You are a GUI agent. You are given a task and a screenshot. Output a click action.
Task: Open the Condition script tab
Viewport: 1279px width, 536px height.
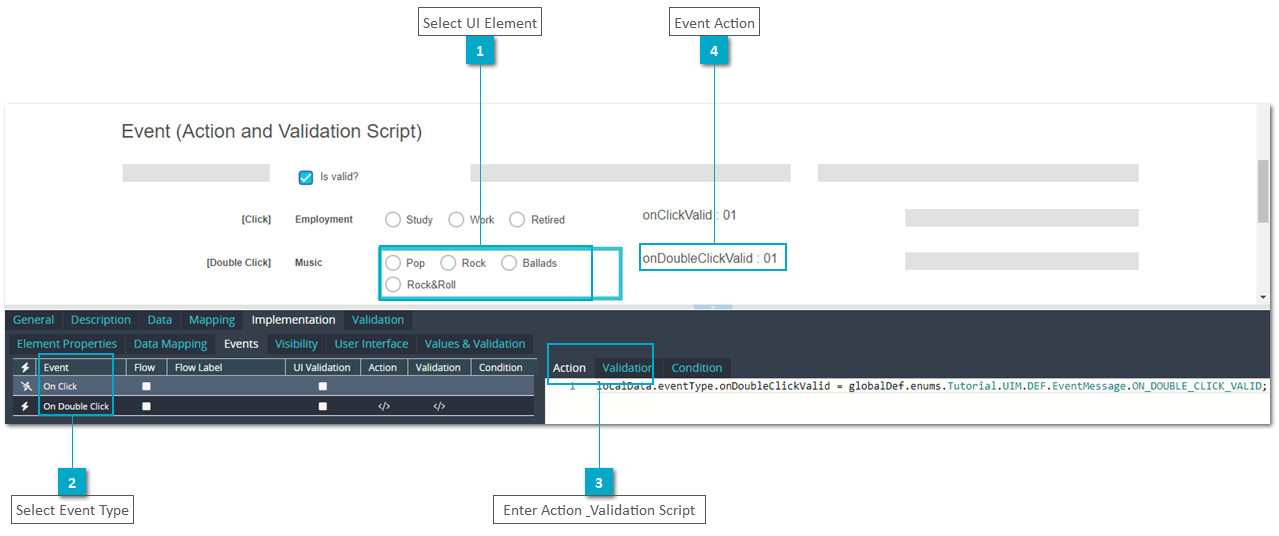(x=697, y=368)
